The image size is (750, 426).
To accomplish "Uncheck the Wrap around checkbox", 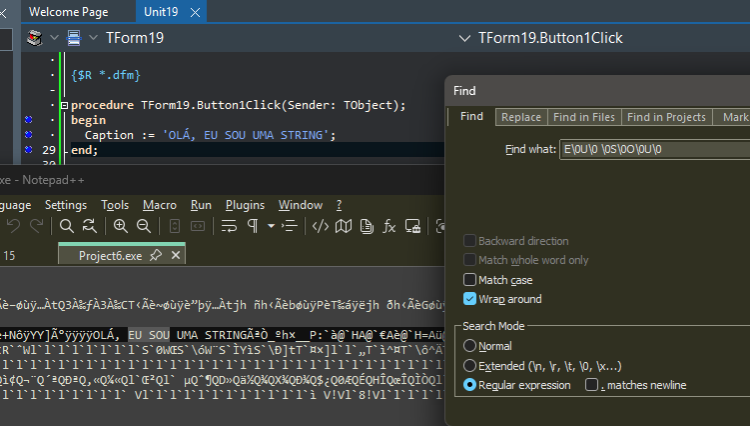I will 470,299.
